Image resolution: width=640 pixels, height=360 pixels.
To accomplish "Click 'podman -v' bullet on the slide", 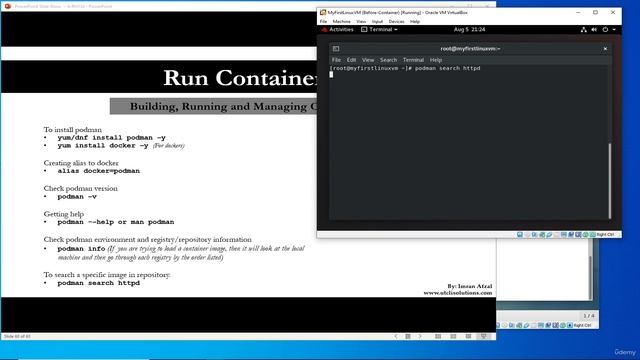I will click(x=77, y=196).
